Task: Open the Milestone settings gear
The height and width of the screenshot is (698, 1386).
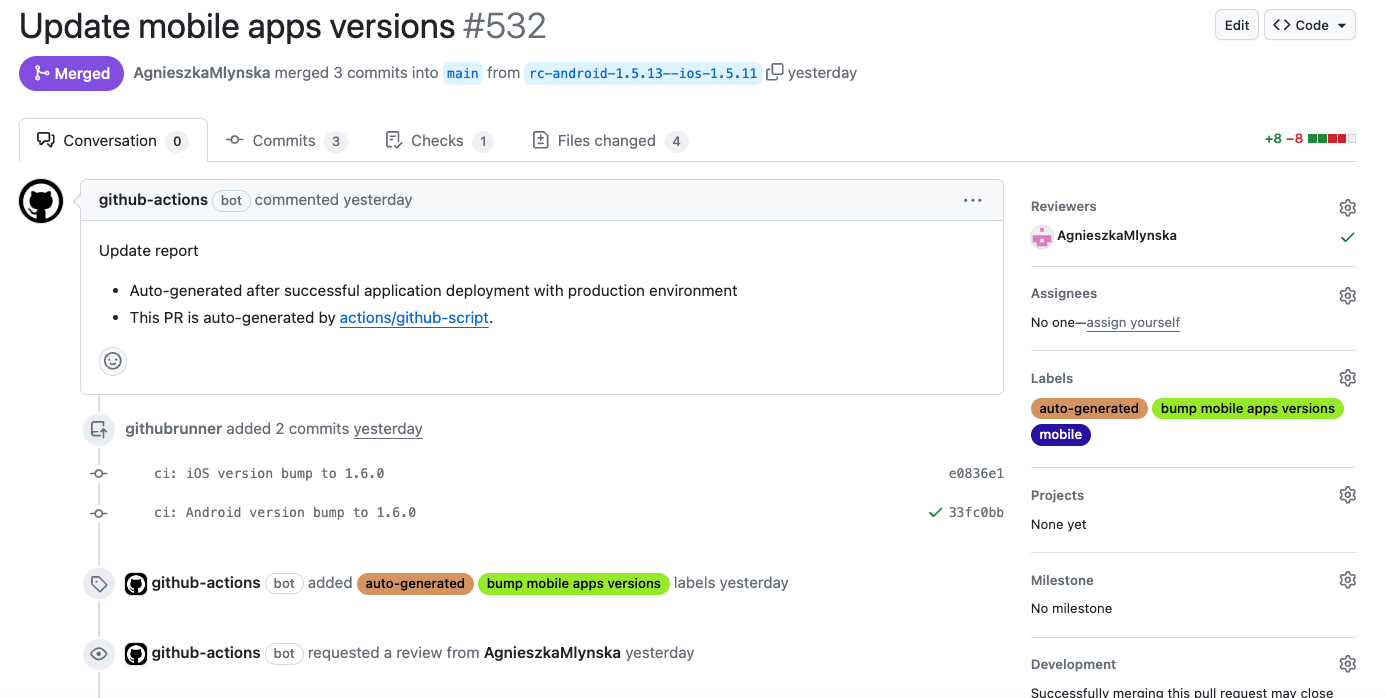Action: click(1347, 579)
